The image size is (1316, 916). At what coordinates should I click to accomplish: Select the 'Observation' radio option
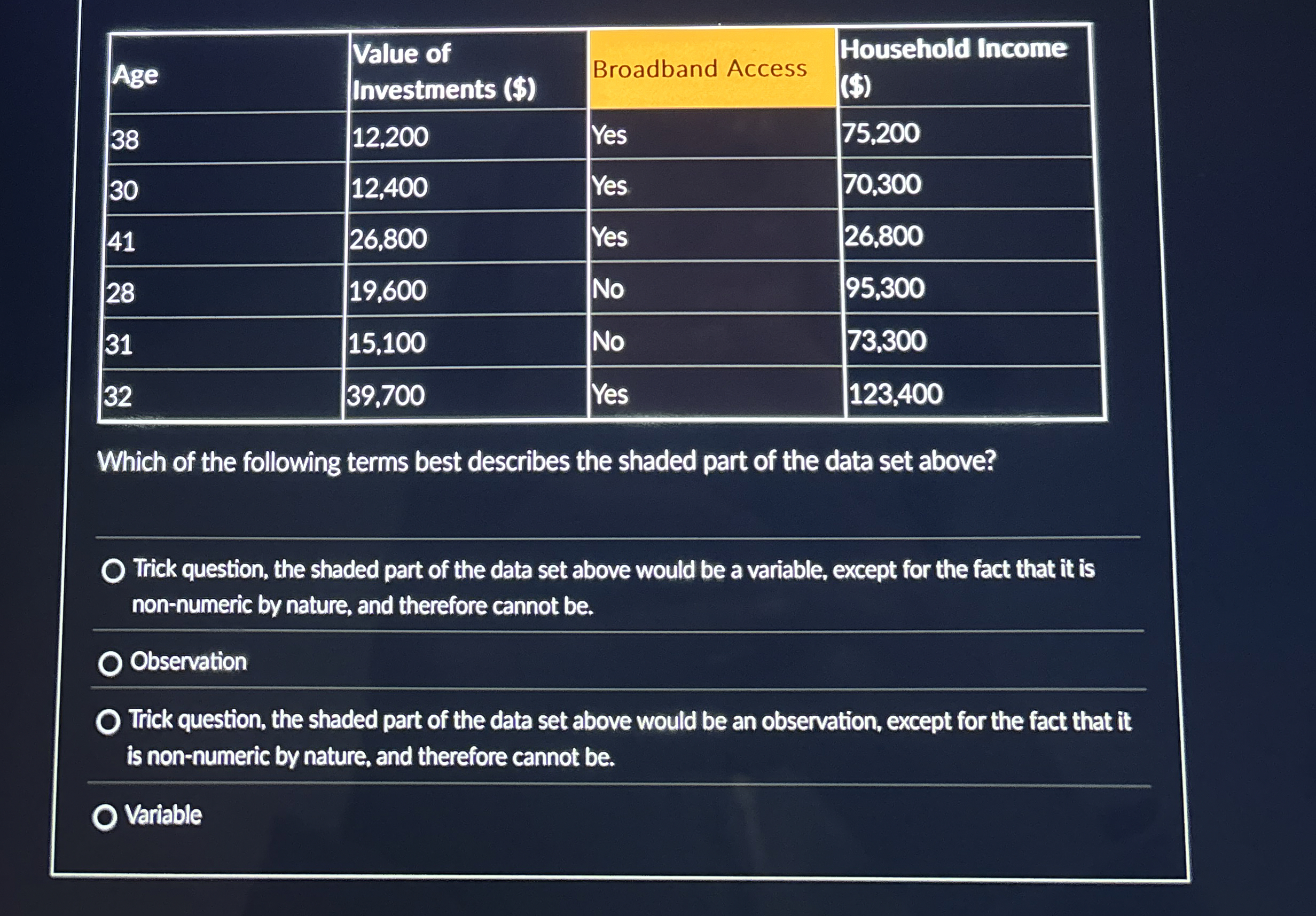(x=110, y=664)
